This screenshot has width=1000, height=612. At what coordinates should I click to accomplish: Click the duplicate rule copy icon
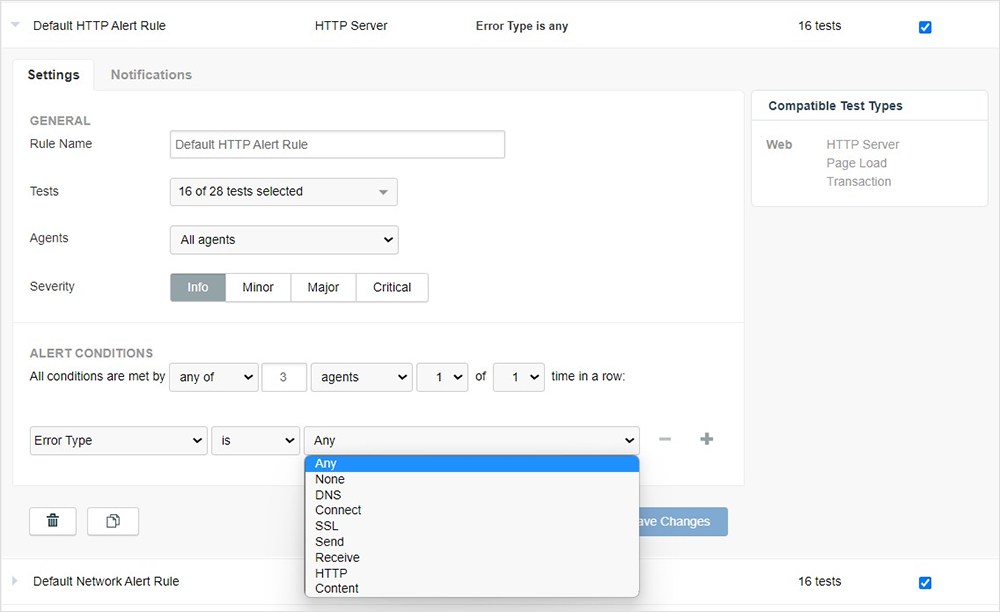point(113,521)
